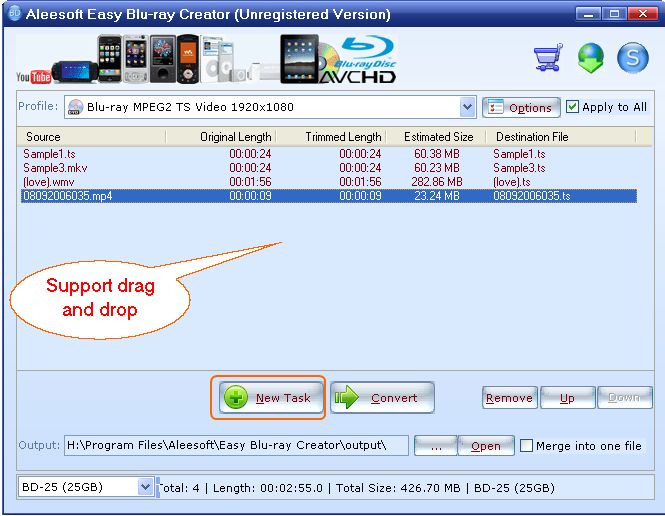Image resolution: width=665 pixels, height=516 pixels.
Task: Select the Sample3.mkv source row
Action: coord(329,167)
